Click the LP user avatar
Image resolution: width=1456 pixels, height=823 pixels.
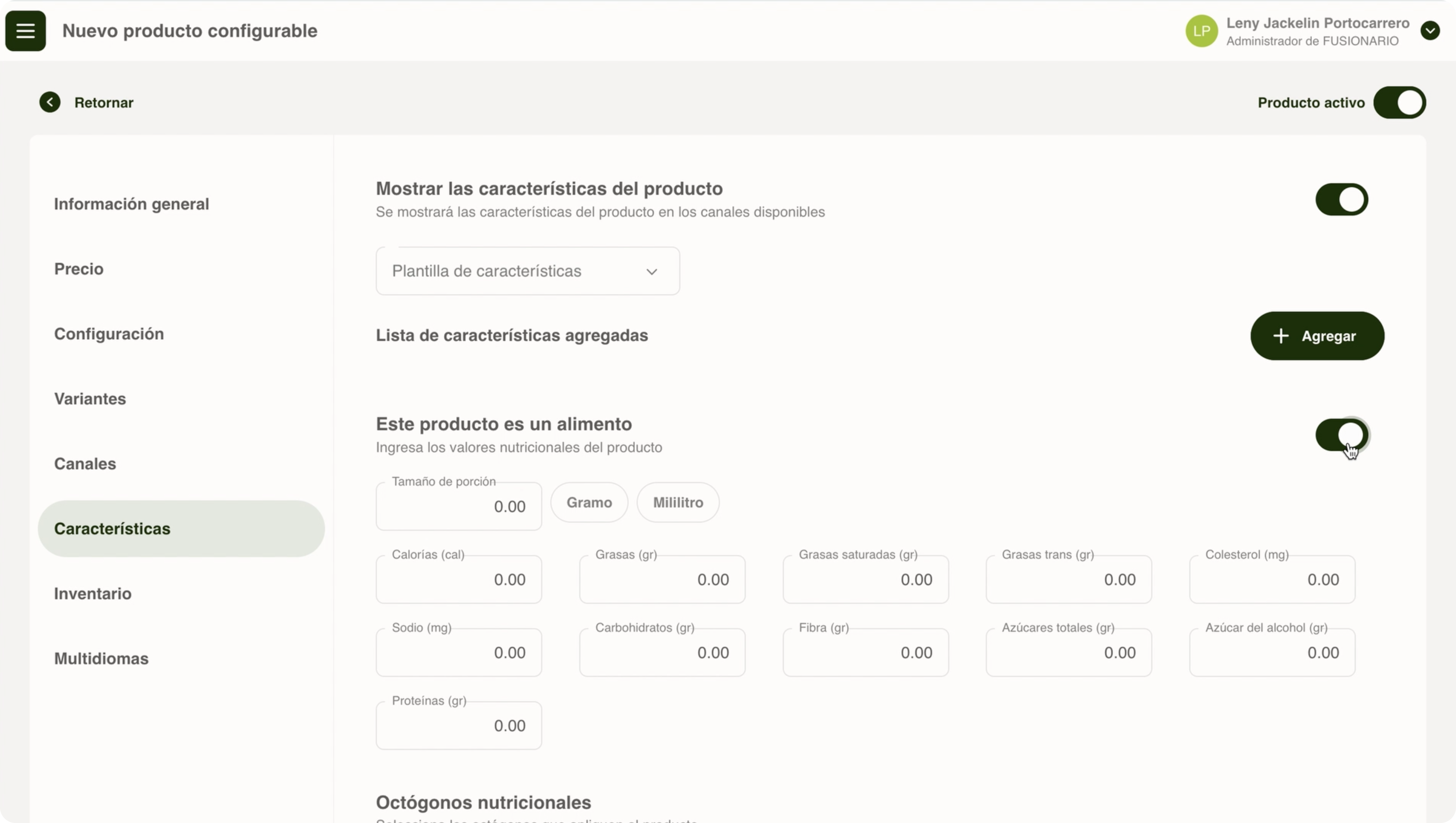[1201, 31]
